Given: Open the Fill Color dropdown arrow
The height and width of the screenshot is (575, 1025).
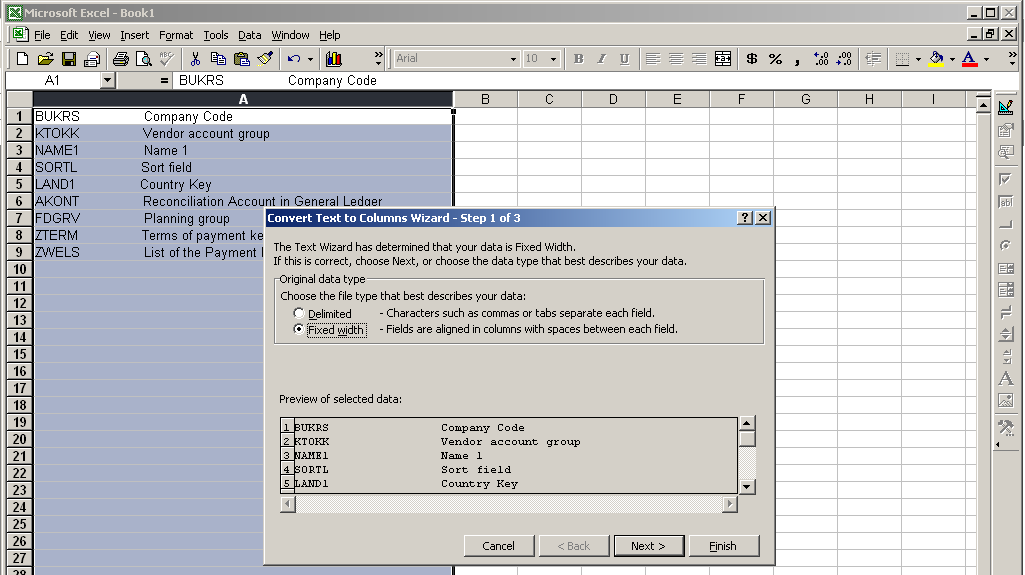Looking at the screenshot, I should [x=952, y=59].
